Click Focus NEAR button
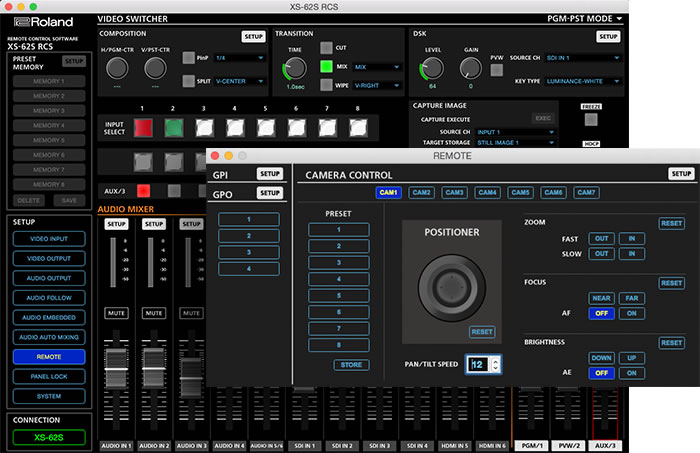 point(601,298)
